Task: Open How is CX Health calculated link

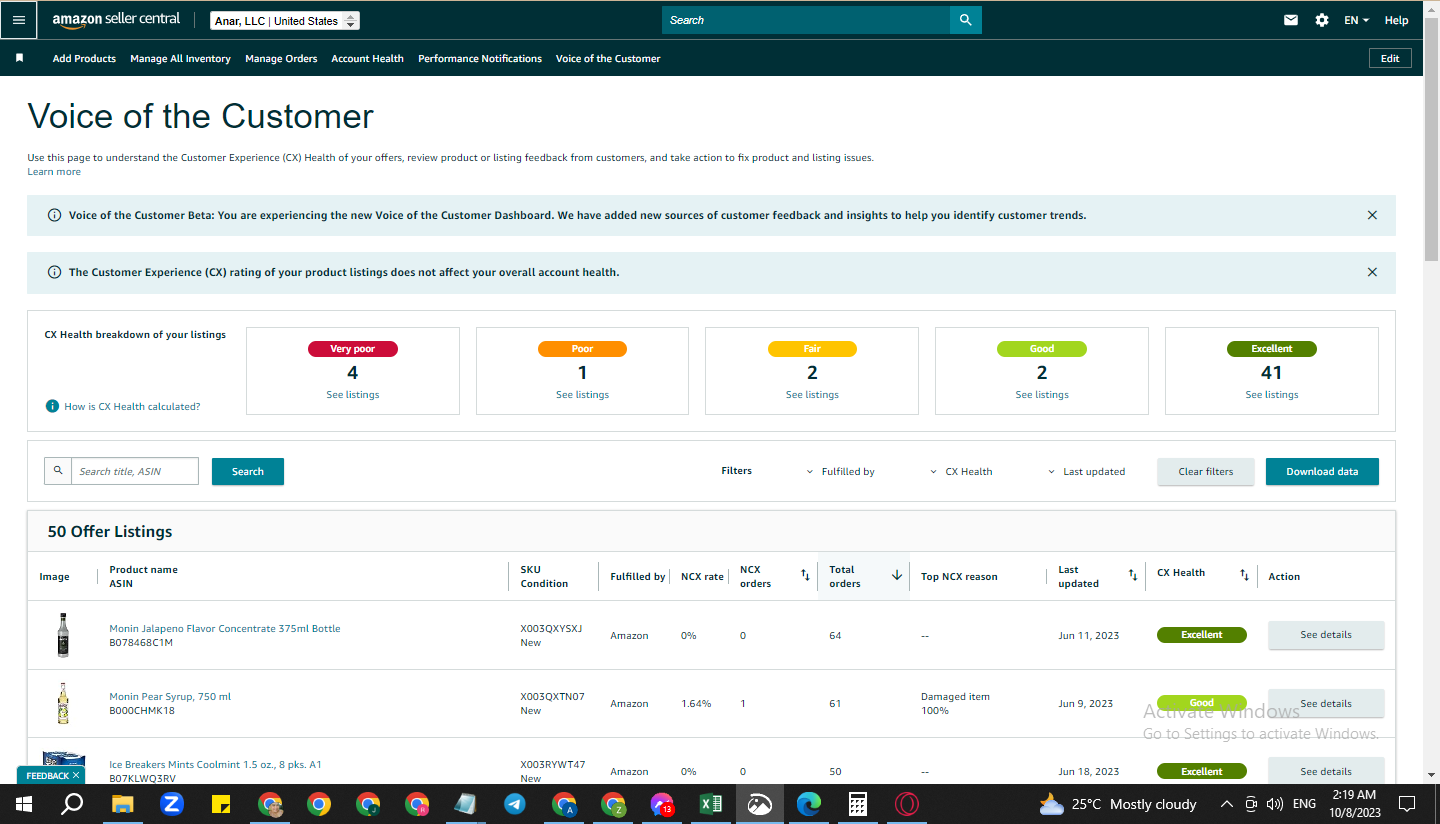Action: click(x=132, y=406)
